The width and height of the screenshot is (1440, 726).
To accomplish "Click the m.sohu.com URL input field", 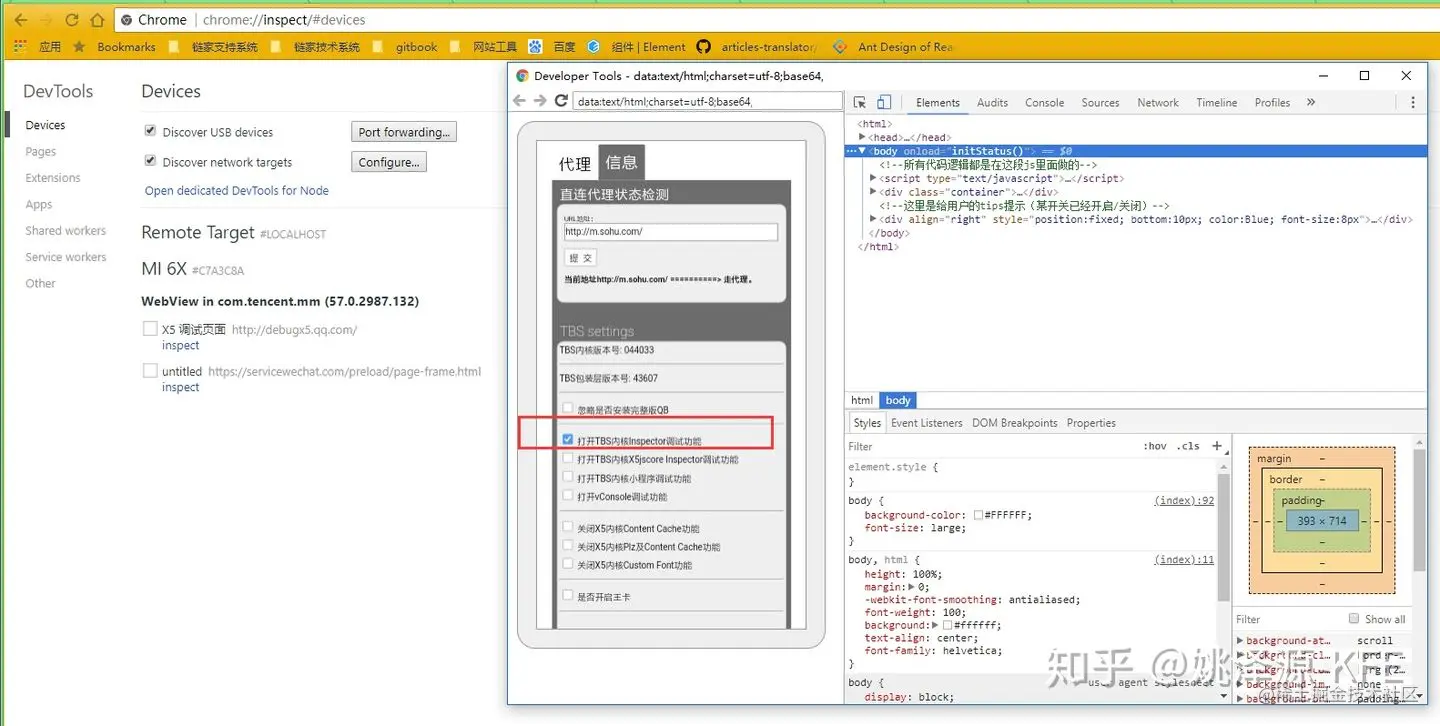I will [x=670, y=231].
